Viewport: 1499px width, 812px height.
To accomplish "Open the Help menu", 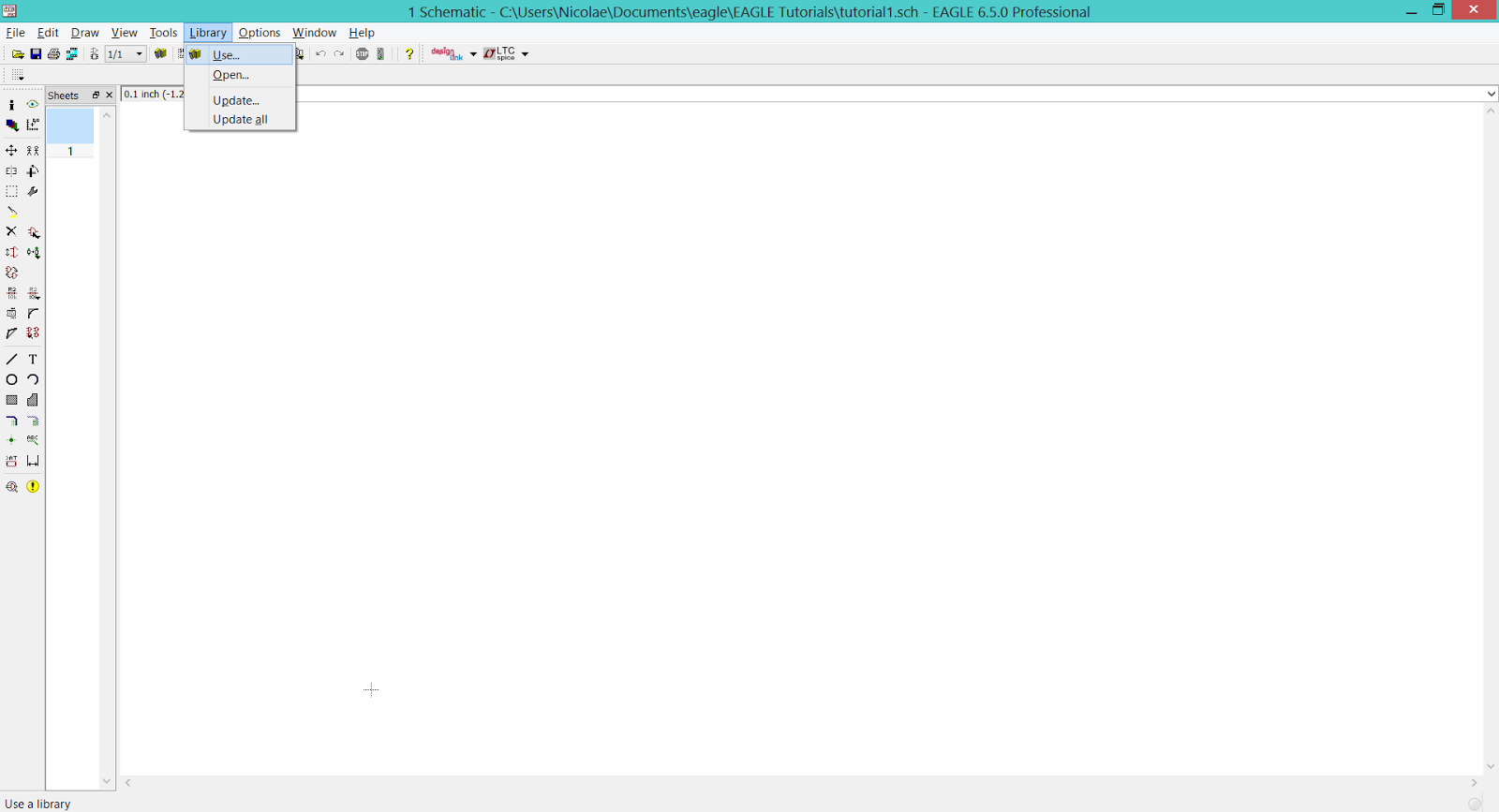I will pos(362,33).
